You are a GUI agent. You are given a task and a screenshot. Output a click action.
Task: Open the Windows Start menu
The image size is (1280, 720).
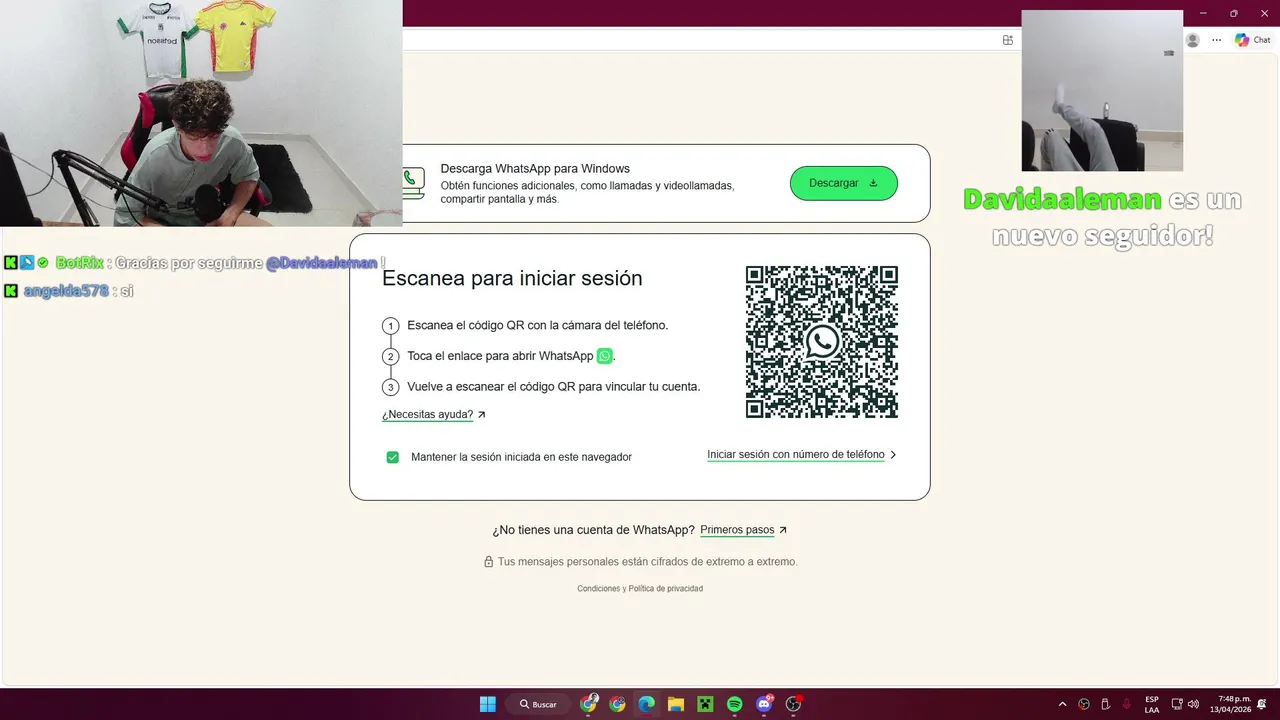coord(488,704)
